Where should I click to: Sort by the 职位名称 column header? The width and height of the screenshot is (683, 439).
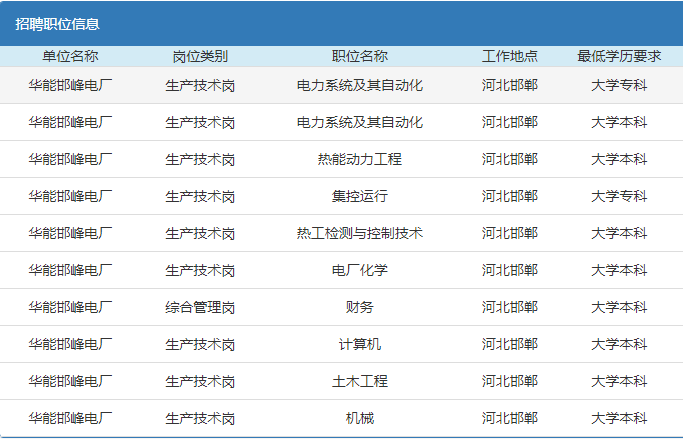pos(359,57)
